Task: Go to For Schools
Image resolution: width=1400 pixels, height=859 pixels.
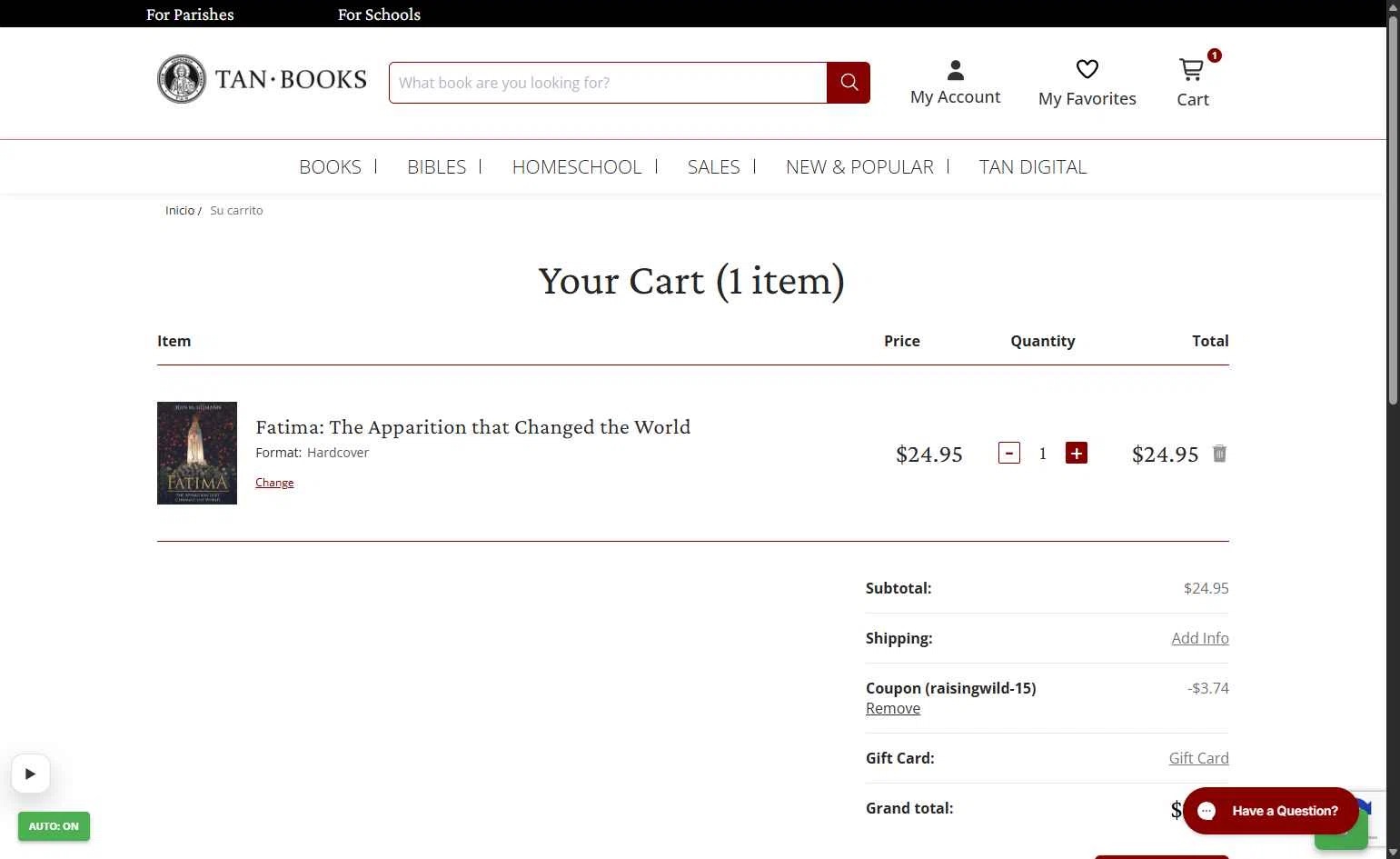Action: click(x=379, y=15)
